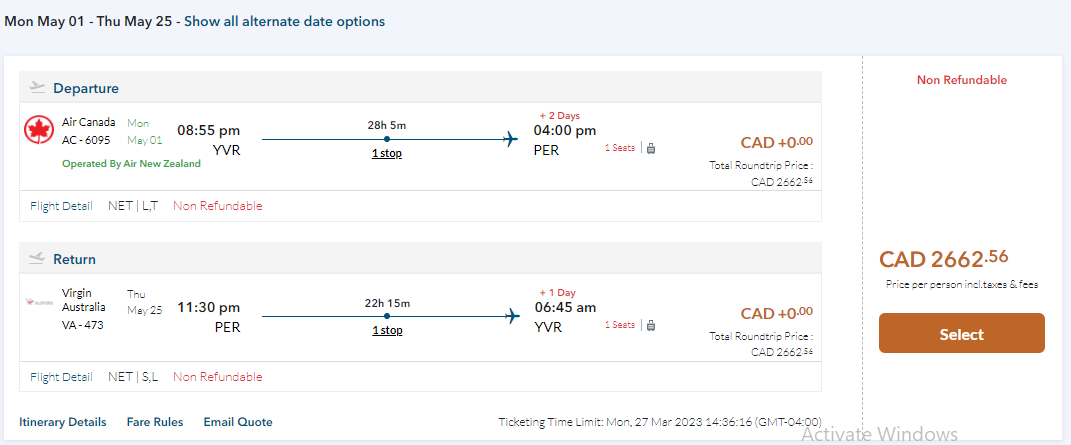Screen dimensions: 1071x445
Task: Open Flight Detail for the departure flight
Action: pos(61,206)
